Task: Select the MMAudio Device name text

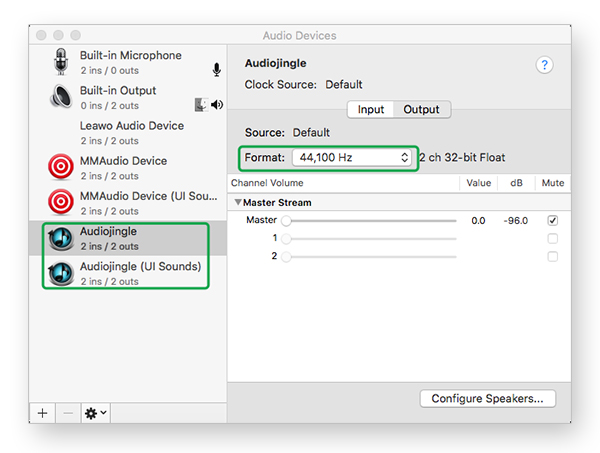Action: pyautogui.click(x=123, y=161)
